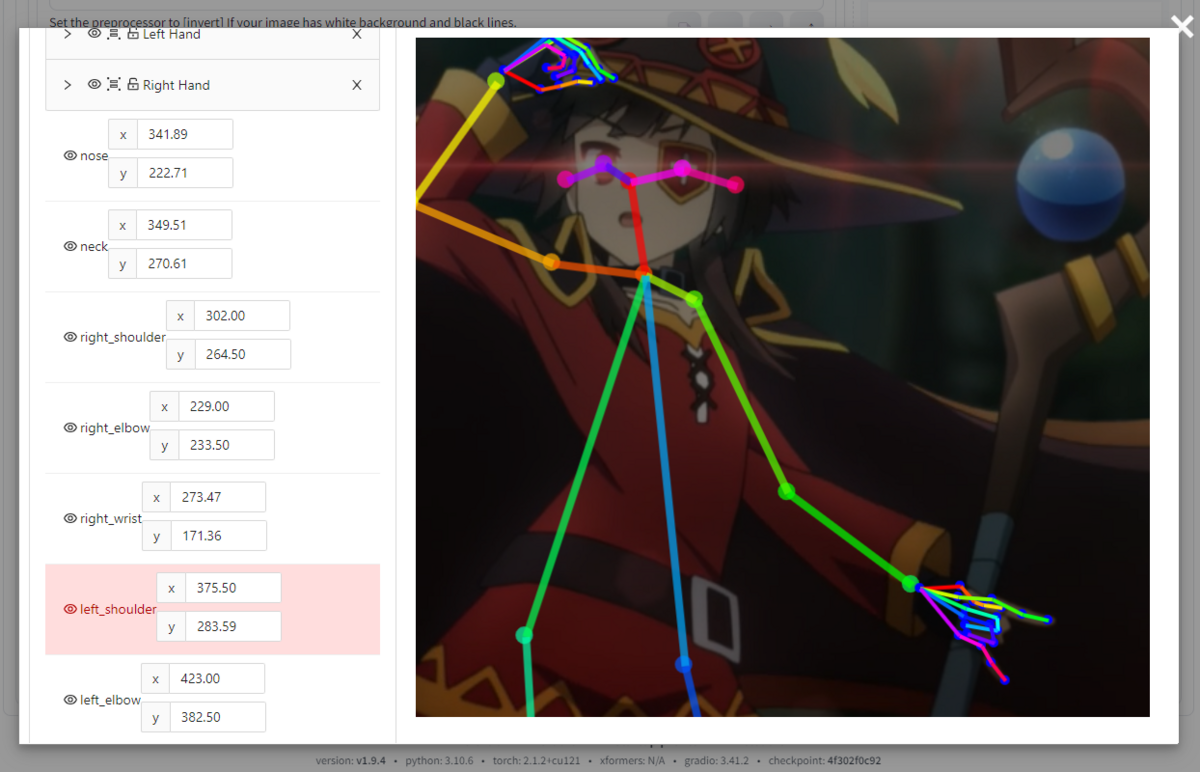Select the right_shoulder keypoint label
Image resolution: width=1200 pixels, height=772 pixels.
123,337
